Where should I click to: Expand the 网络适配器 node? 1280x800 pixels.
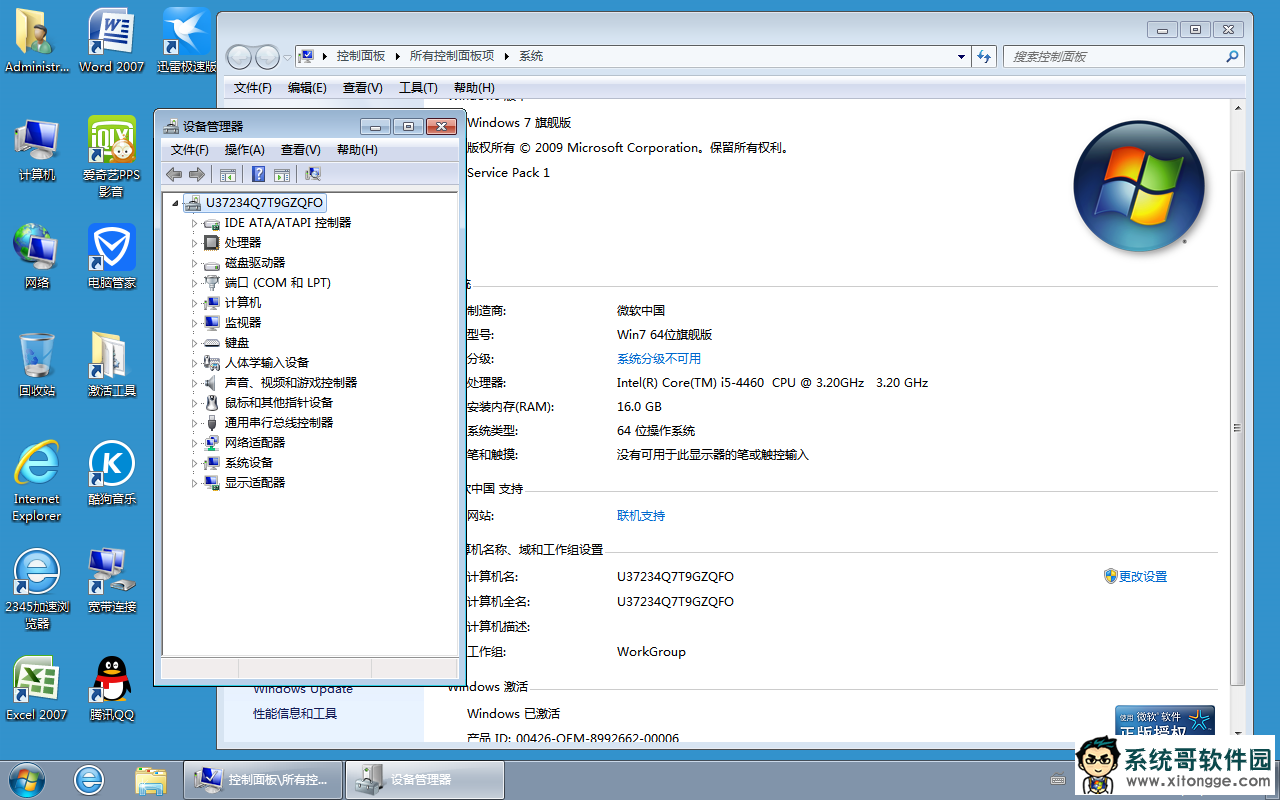(195, 443)
